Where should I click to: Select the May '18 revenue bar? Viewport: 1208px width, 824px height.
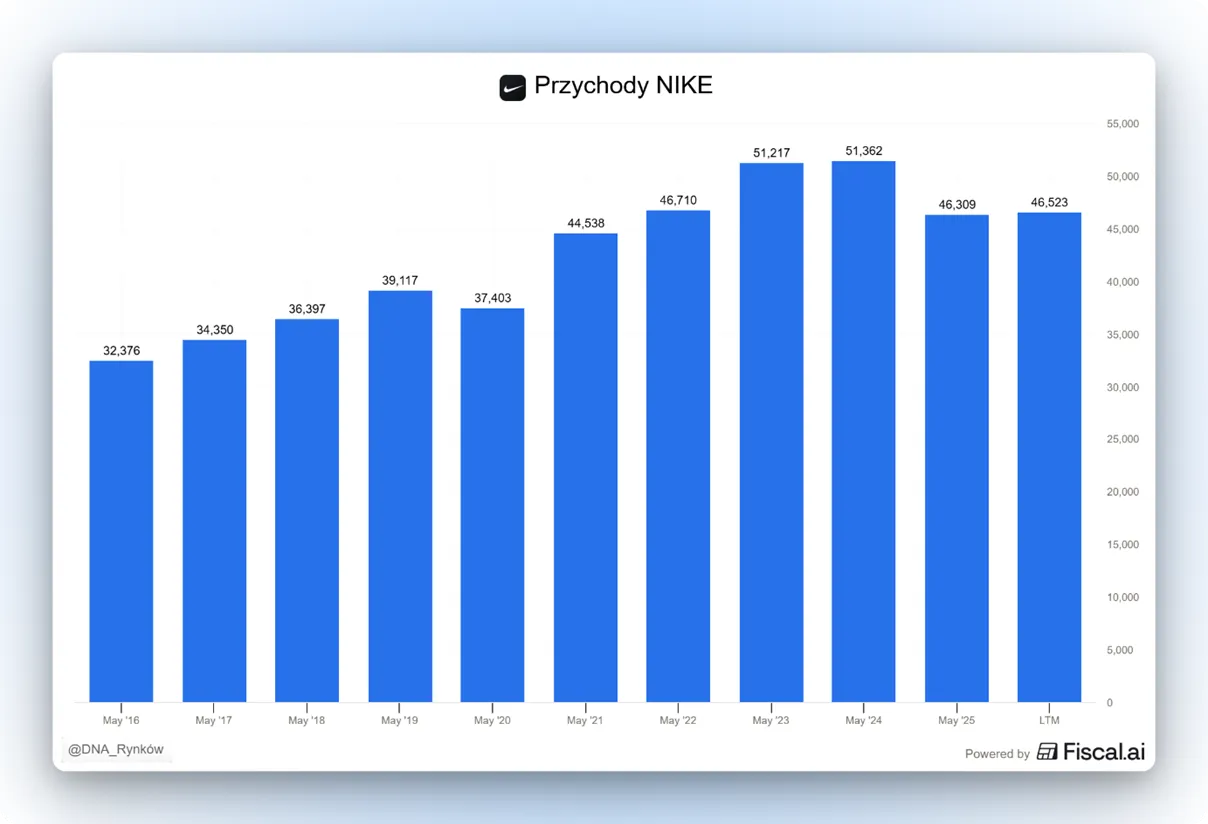(307, 510)
